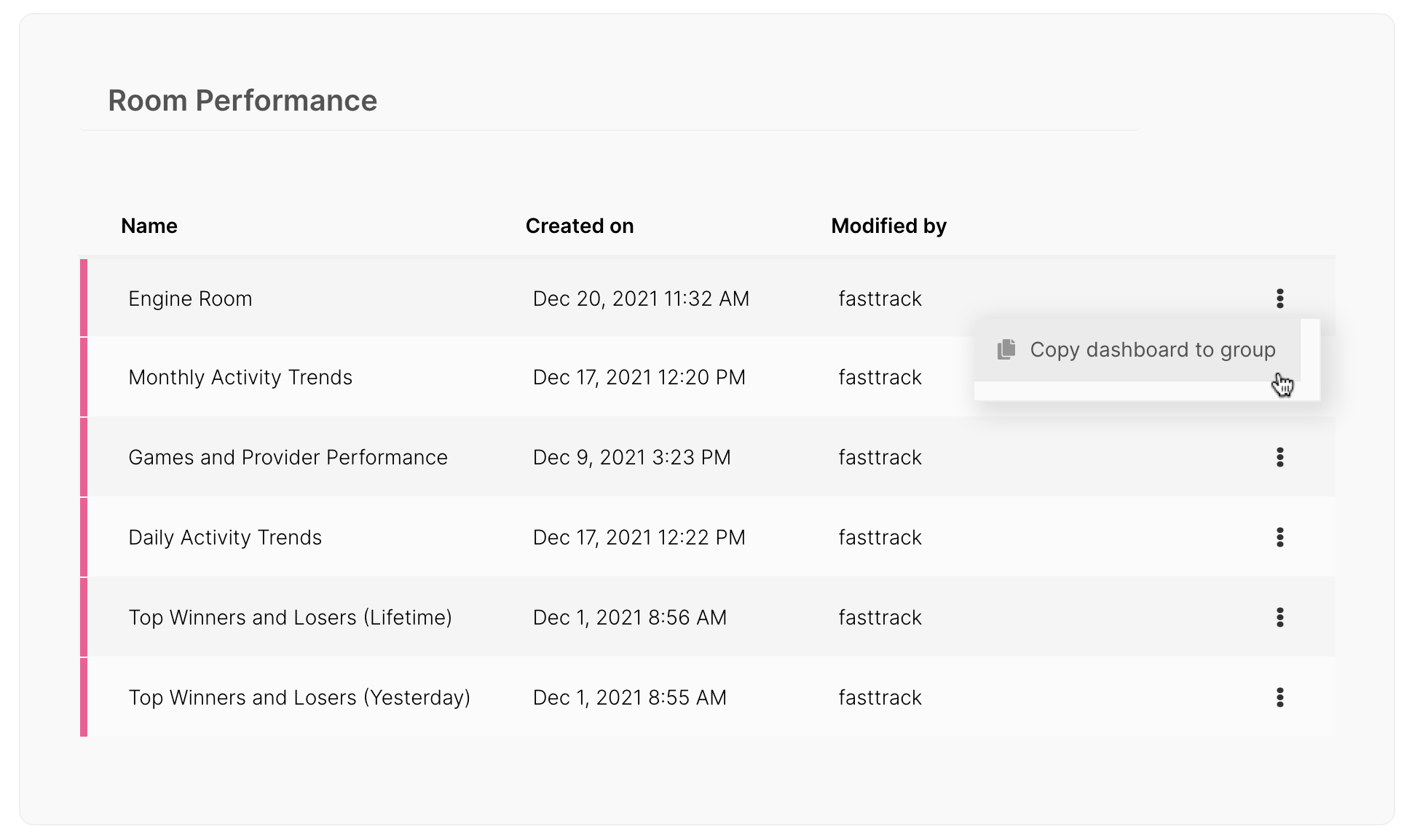The image size is (1412, 840).
Task: Click fasttrack in the Monthly Activity Trends row
Action: 880,377
